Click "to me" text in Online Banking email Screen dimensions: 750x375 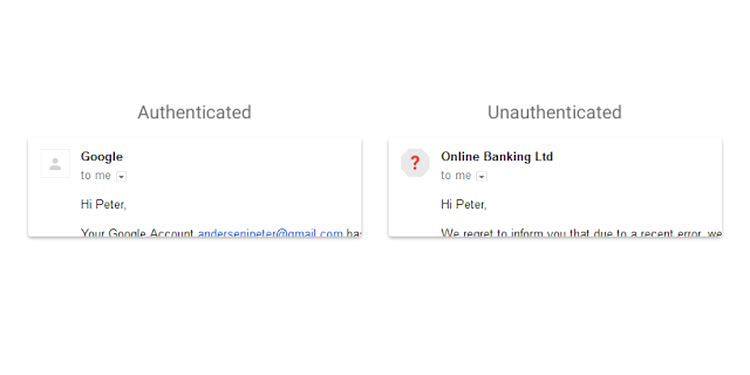coord(456,176)
